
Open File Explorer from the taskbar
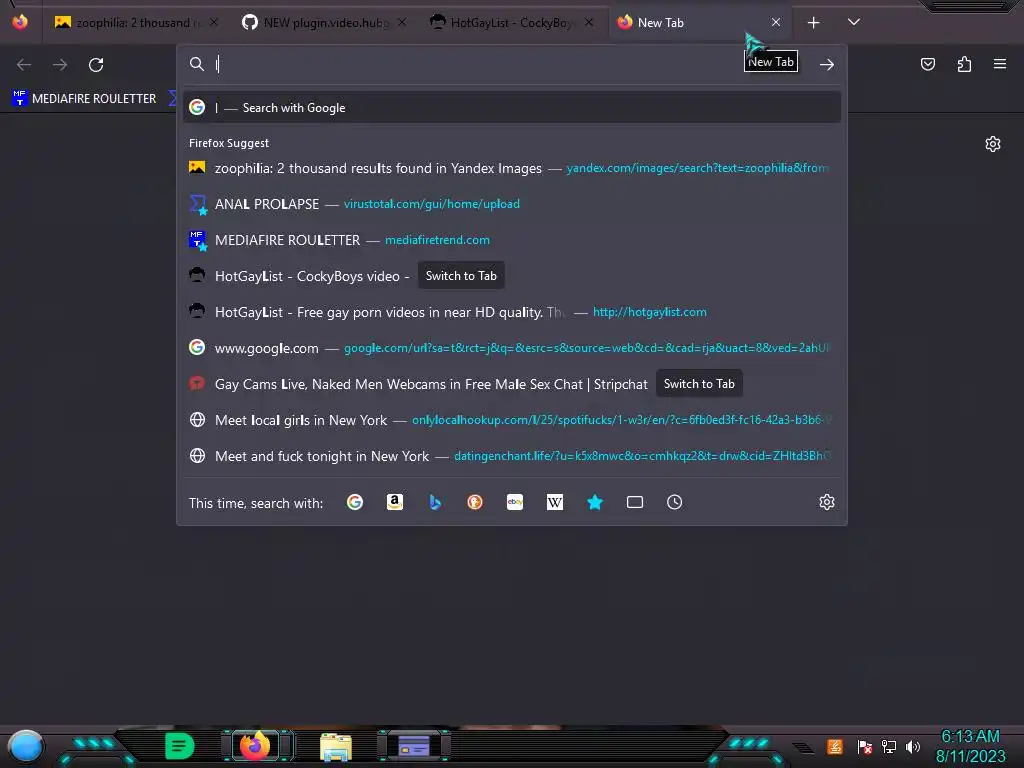tap(336, 746)
